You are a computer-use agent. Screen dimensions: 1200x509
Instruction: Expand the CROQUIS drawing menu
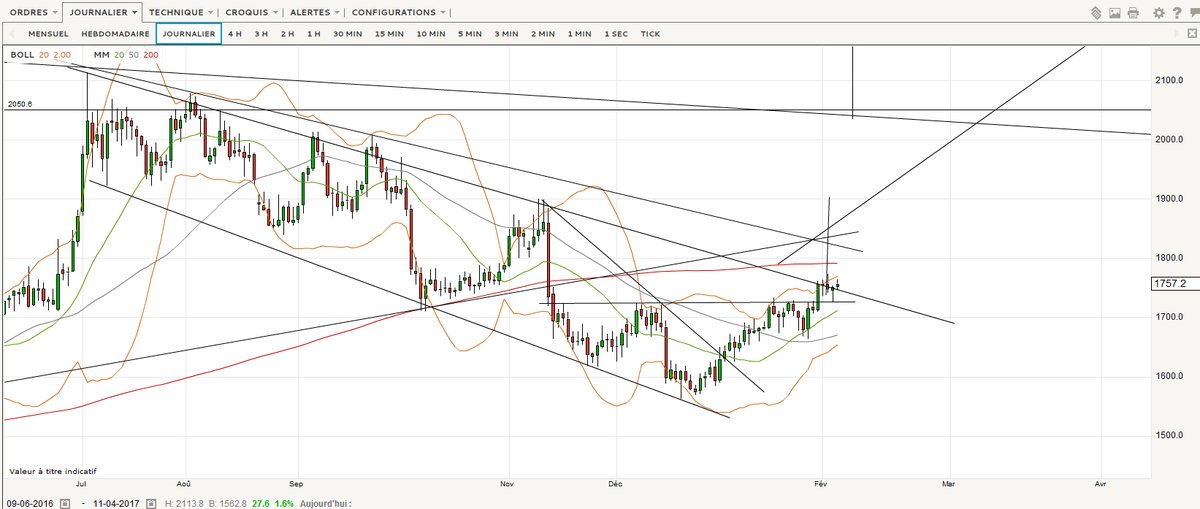[x=250, y=13]
